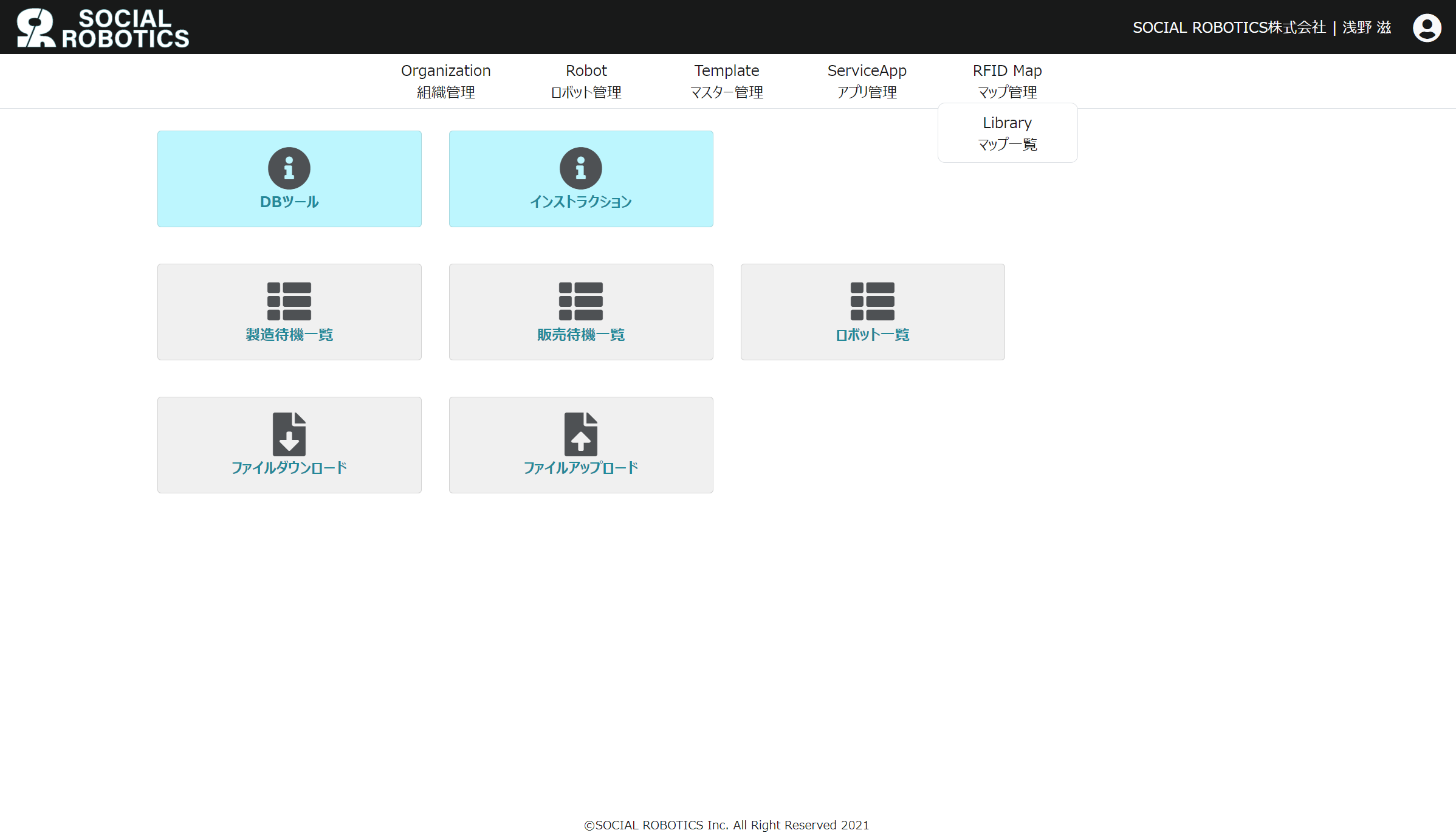The width and height of the screenshot is (1456, 833).
Task: Open the Organization 組織管理 menu
Action: [x=445, y=81]
